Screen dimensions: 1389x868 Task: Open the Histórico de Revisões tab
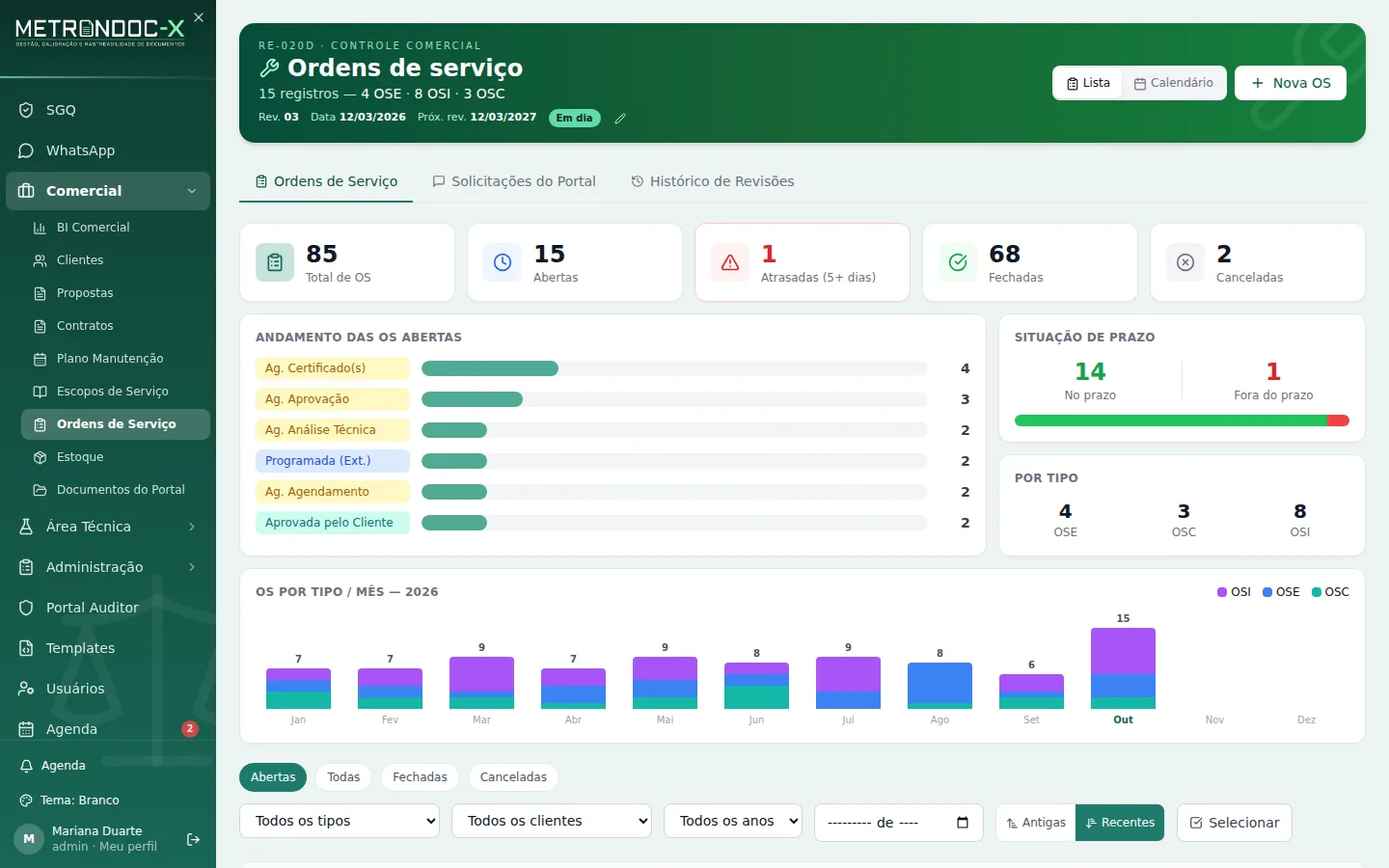tap(713, 181)
